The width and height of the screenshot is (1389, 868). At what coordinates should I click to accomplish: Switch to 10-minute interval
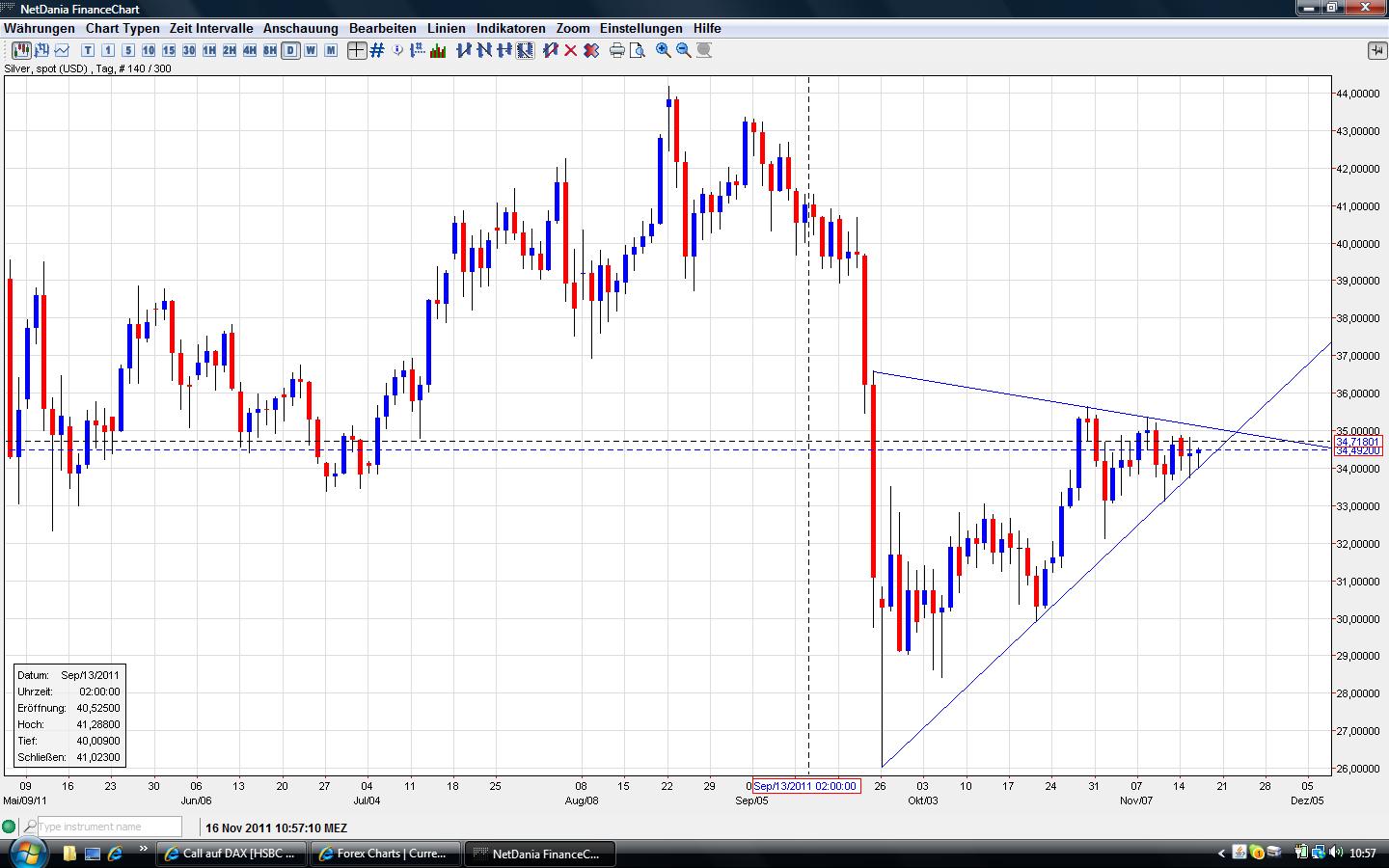[149, 50]
